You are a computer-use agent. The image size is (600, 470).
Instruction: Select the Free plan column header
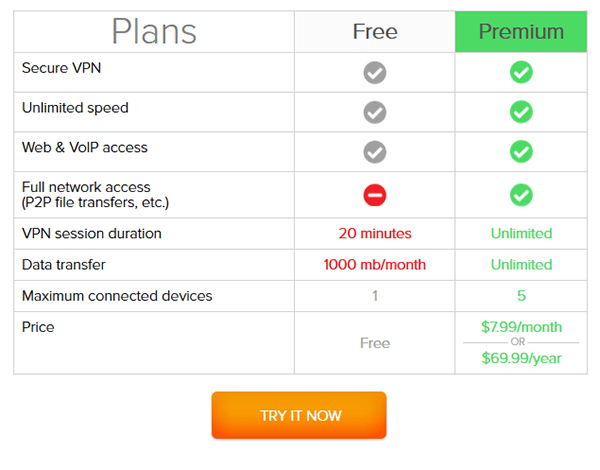point(375,31)
